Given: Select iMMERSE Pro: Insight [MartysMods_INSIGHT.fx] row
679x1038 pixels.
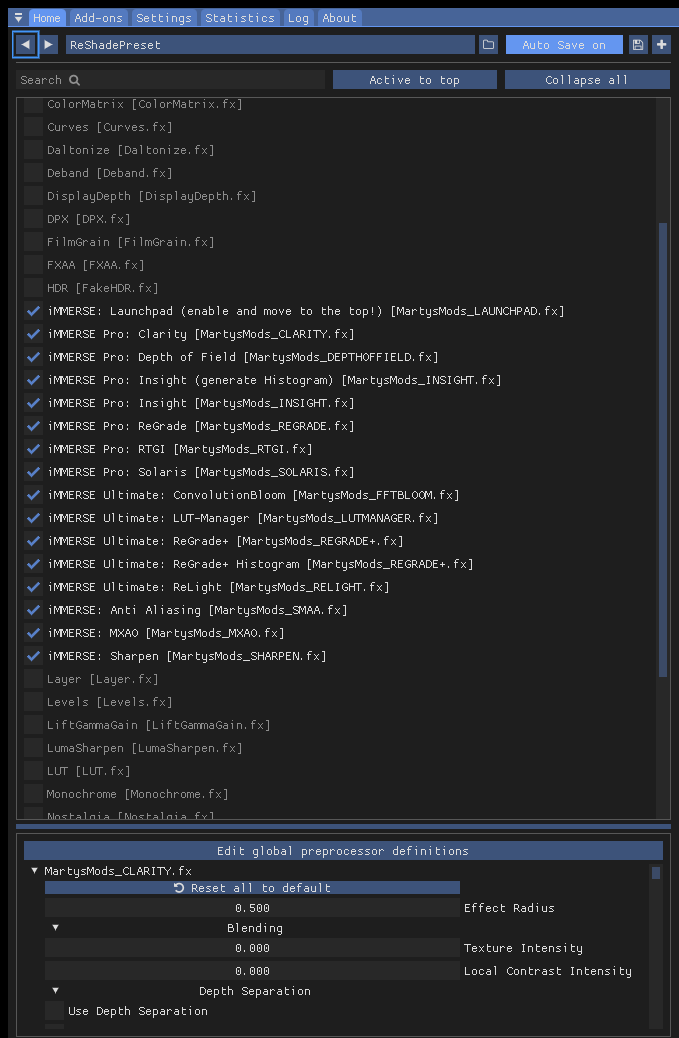Looking at the screenshot, I should (x=201, y=402).
